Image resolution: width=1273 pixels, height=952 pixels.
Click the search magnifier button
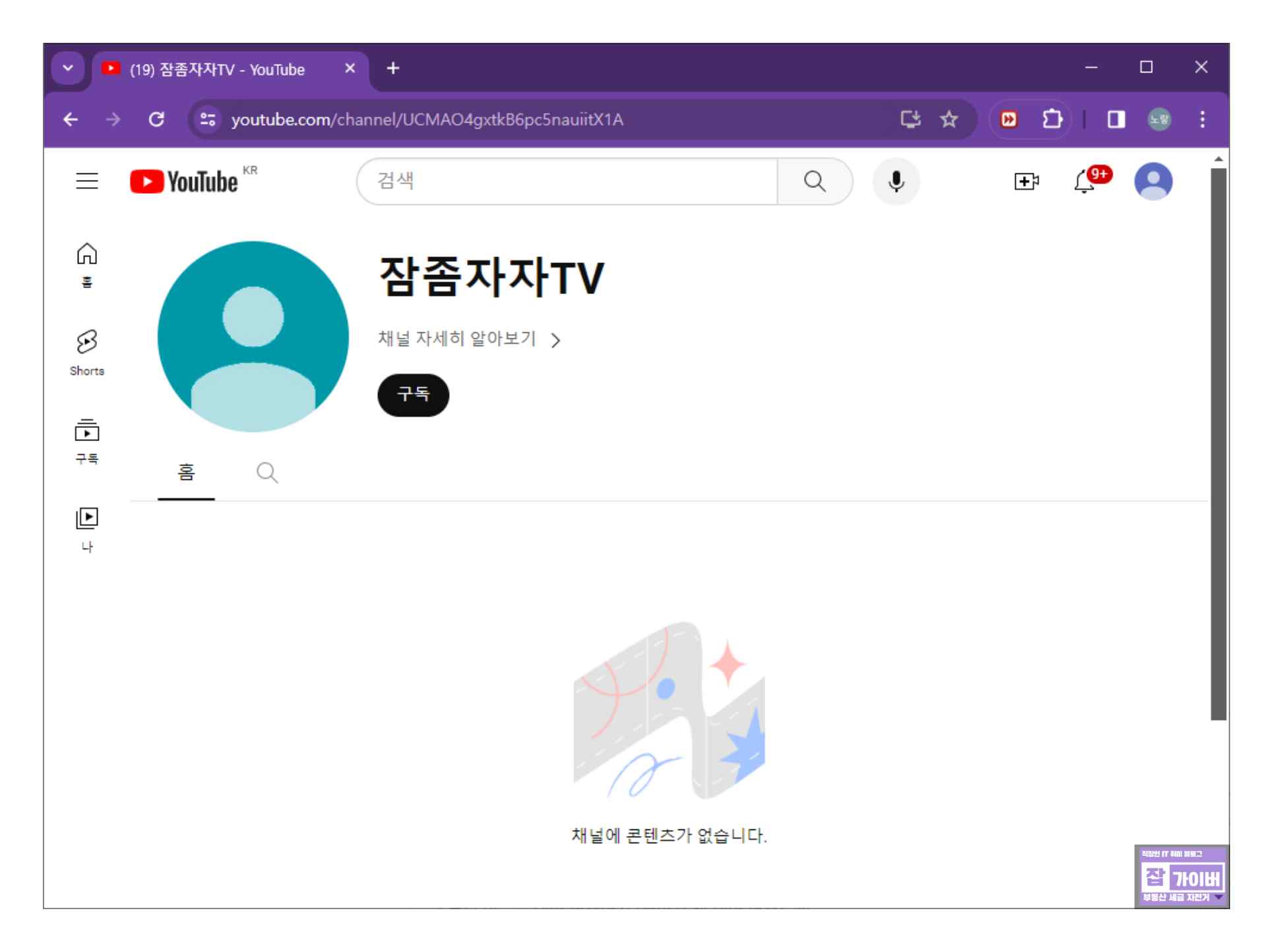[x=815, y=181]
